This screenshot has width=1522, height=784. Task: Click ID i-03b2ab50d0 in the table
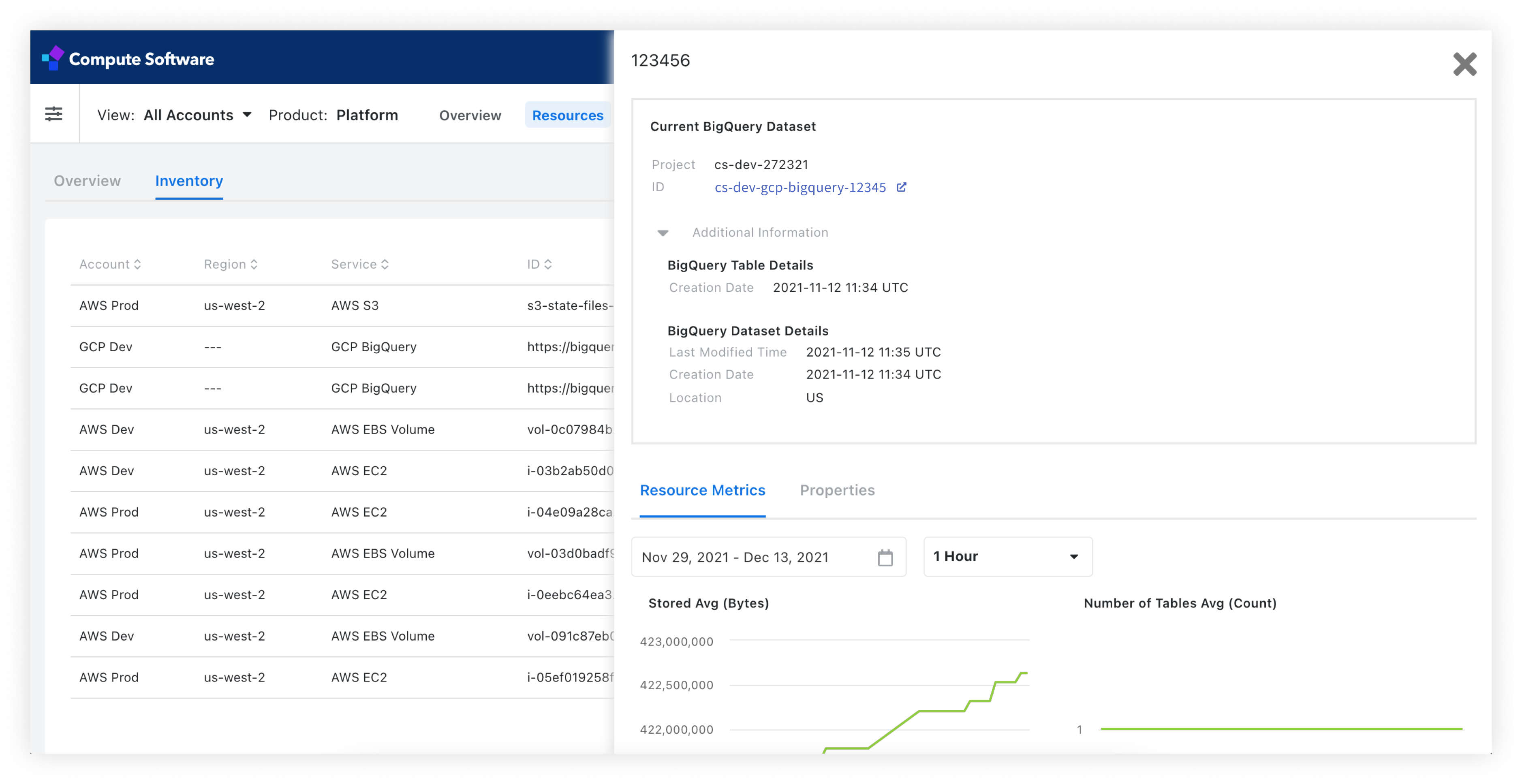click(570, 471)
